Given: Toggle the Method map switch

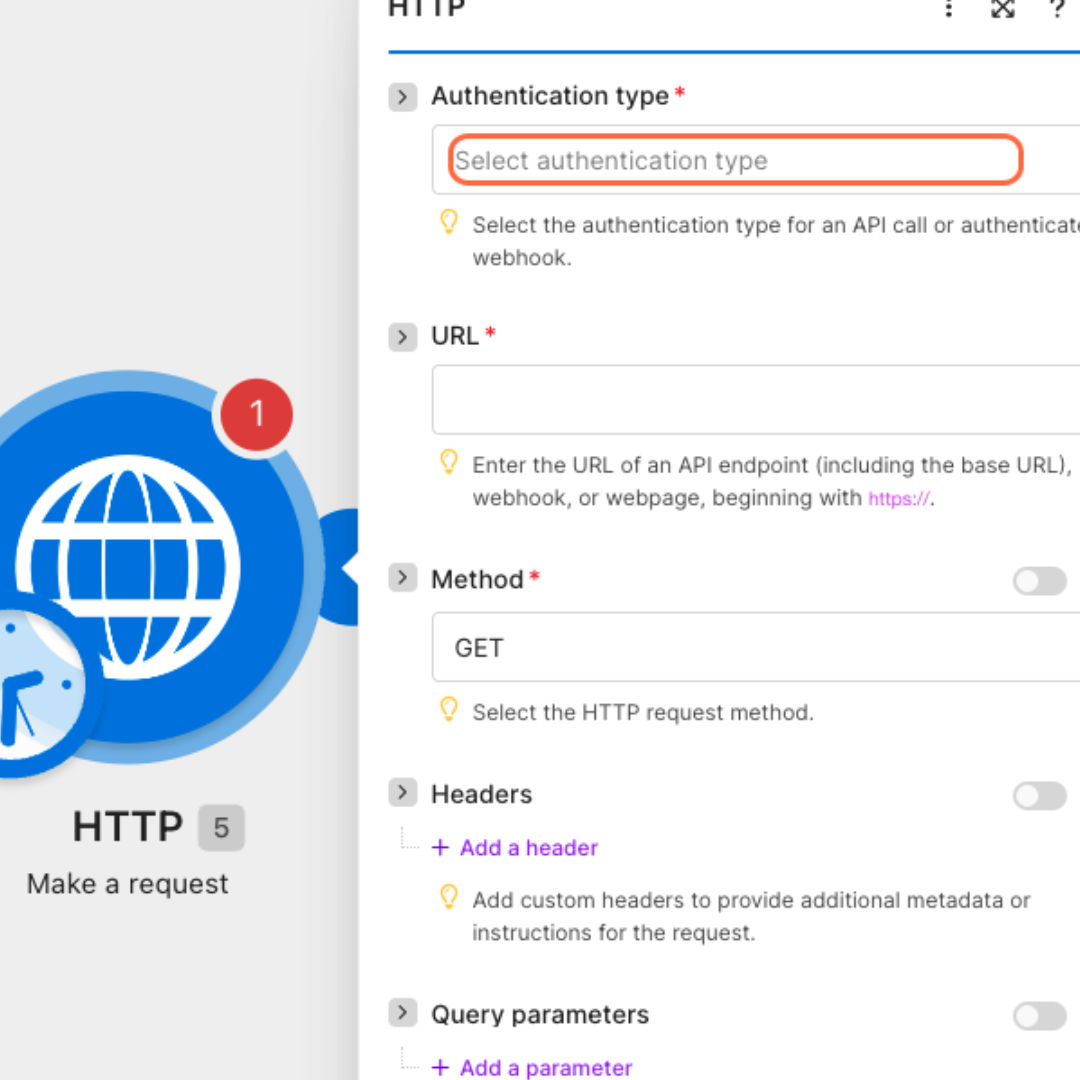Looking at the screenshot, I should tap(1039, 581).
